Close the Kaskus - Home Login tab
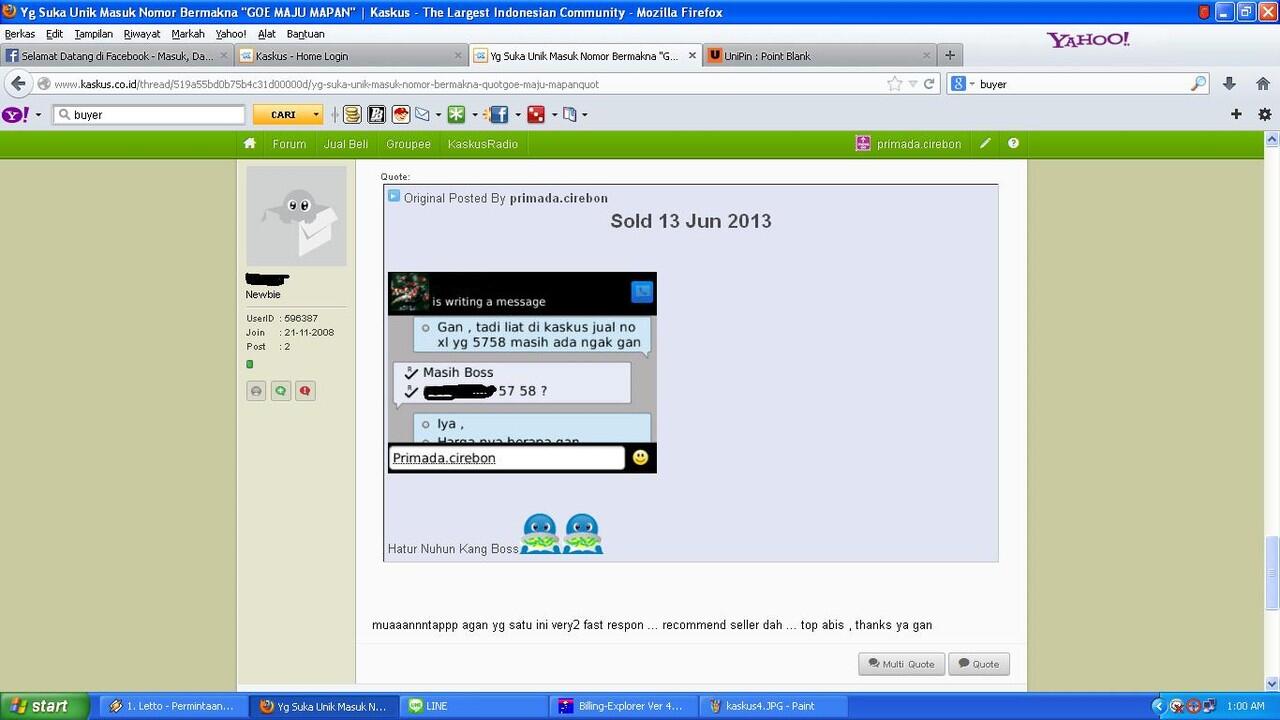The width and height of the screenshot is (1280, 720). 458,56
